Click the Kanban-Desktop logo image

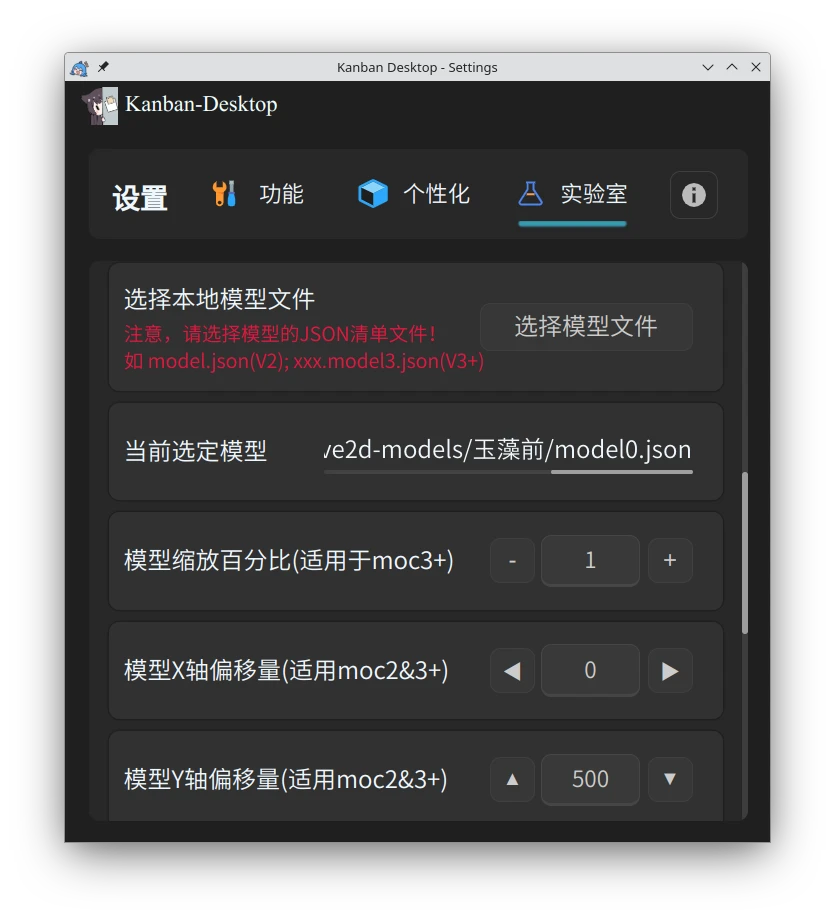coord(100,105)
